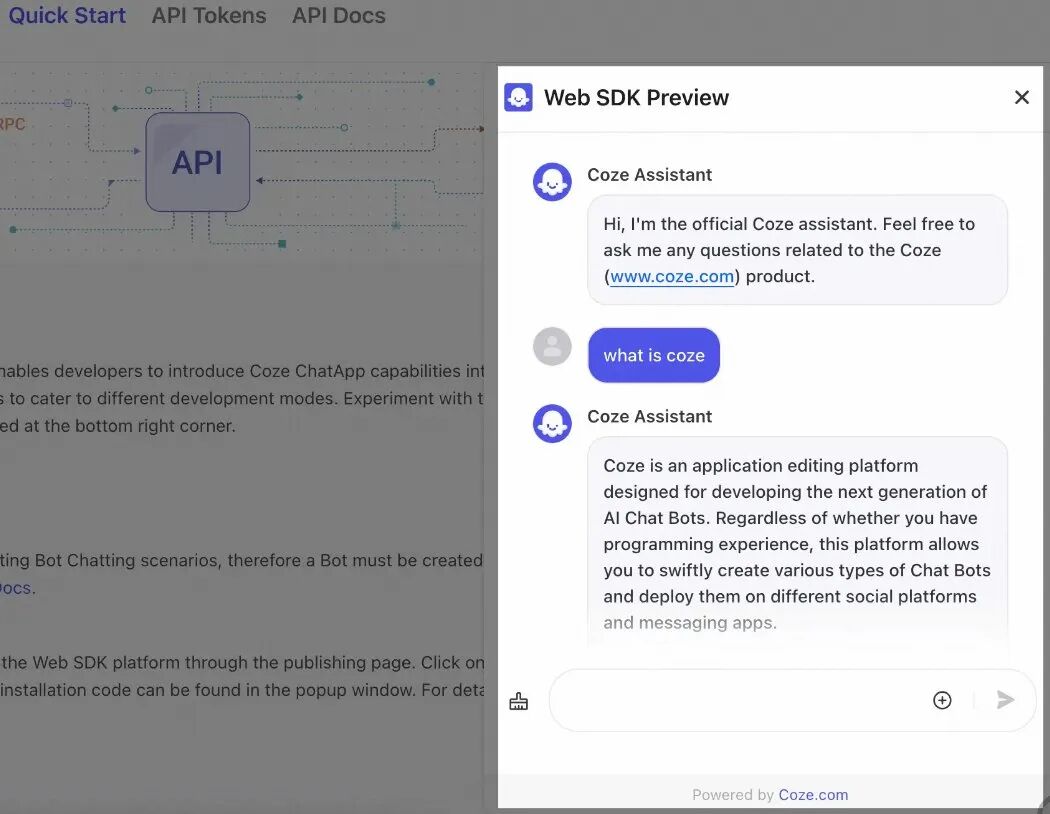Close the Web SDK Preview panel

pos(1021,98)
